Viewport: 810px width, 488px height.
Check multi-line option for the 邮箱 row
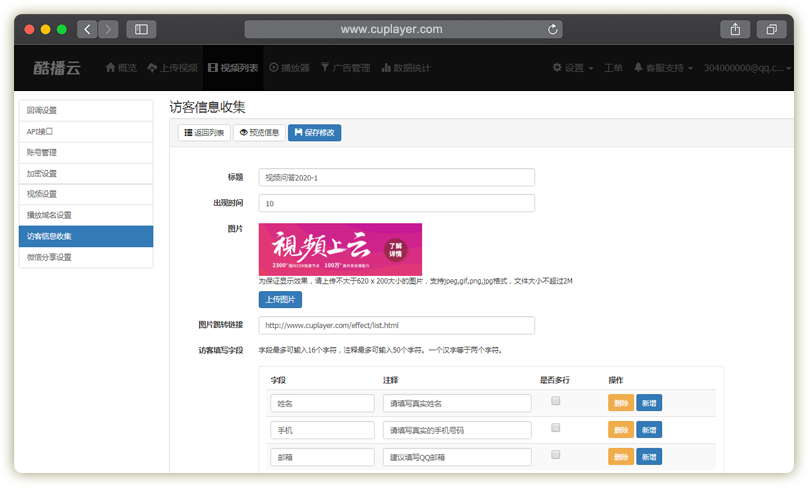click(x=556, y=455)
